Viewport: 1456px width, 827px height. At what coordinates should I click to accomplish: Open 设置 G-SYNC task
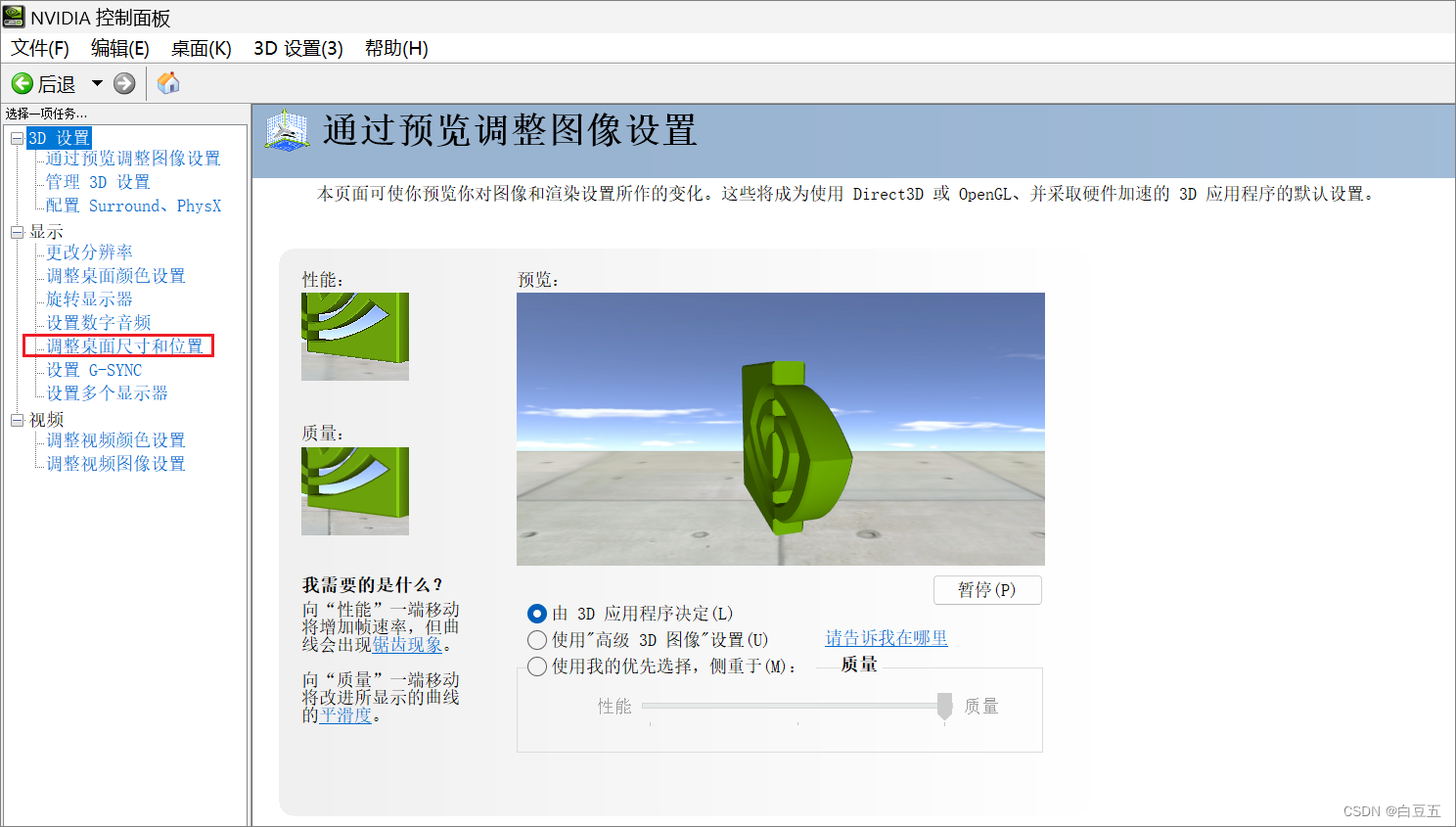click(x=94, y=370)
